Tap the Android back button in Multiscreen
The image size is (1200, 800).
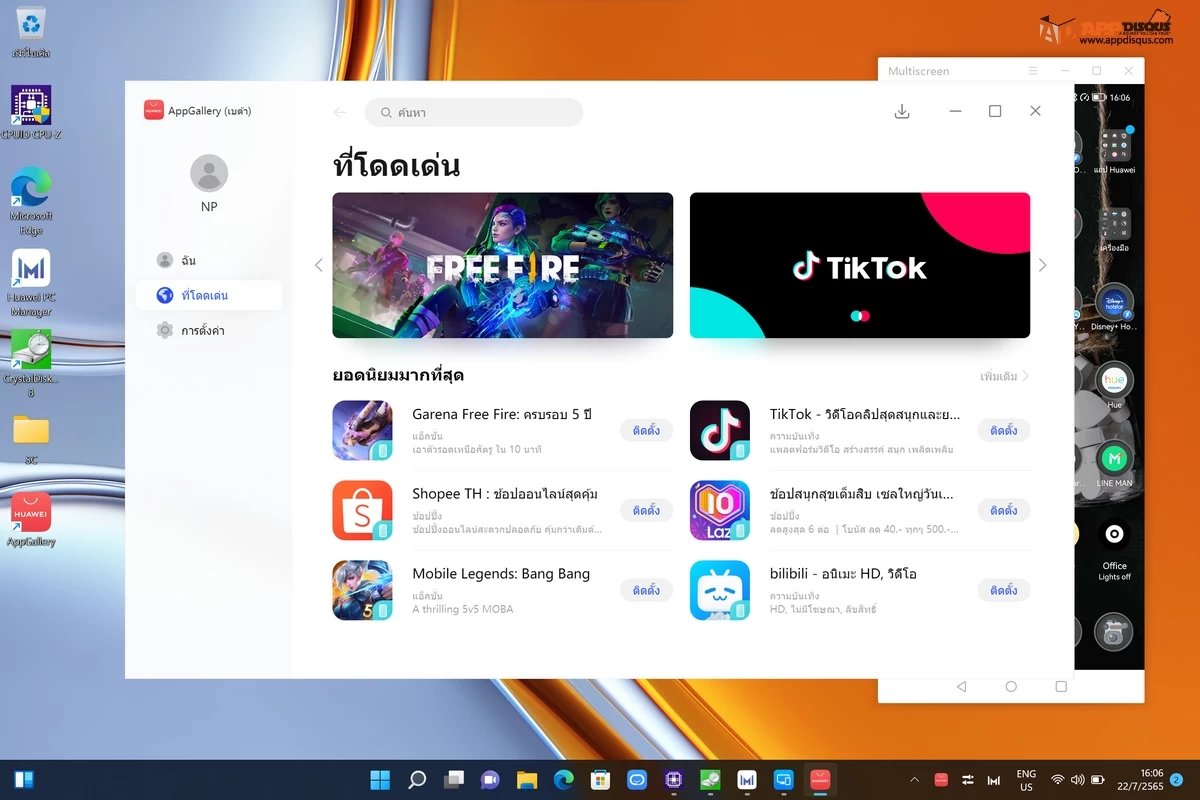962,687
